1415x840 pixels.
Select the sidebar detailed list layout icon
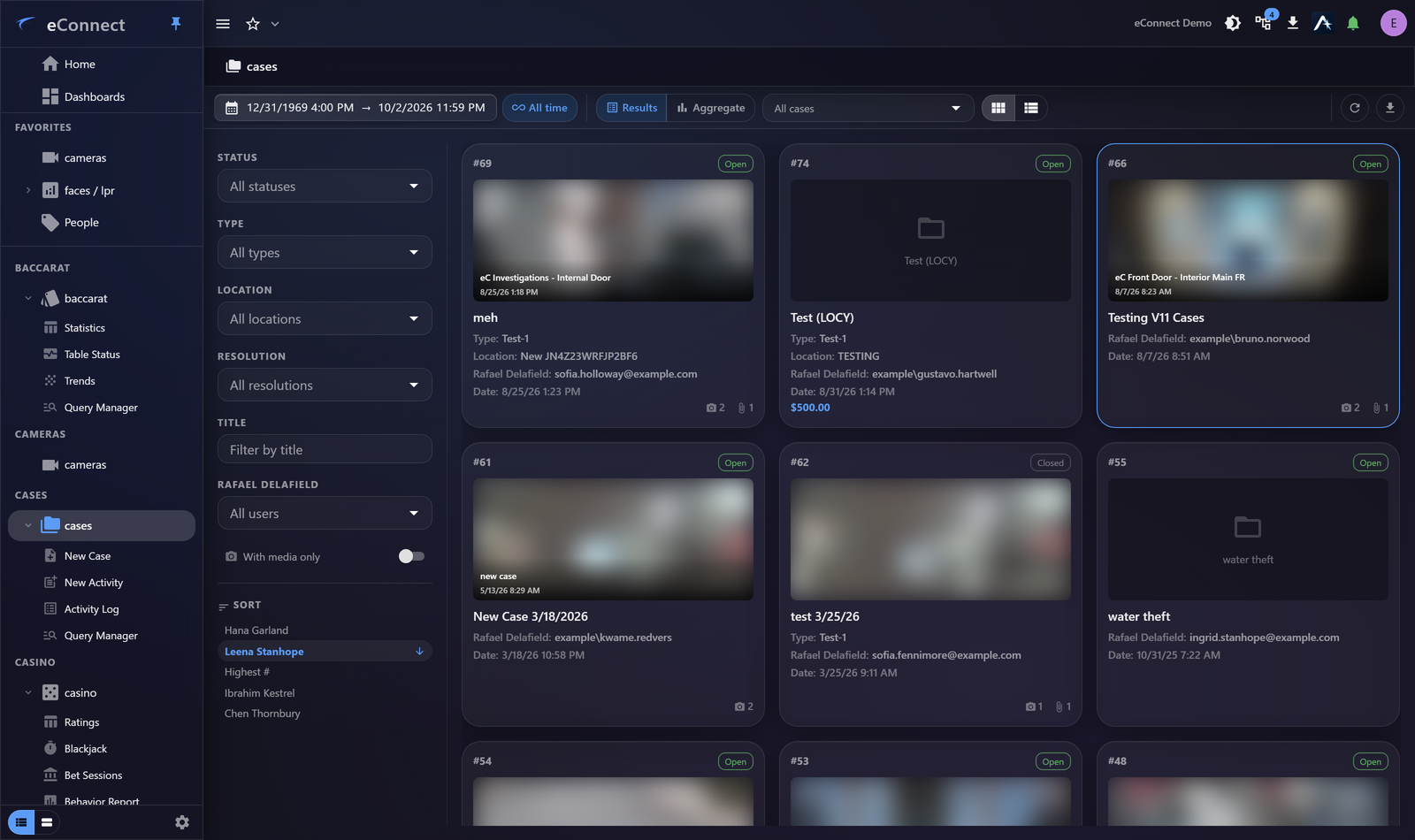tap(21, 822)
